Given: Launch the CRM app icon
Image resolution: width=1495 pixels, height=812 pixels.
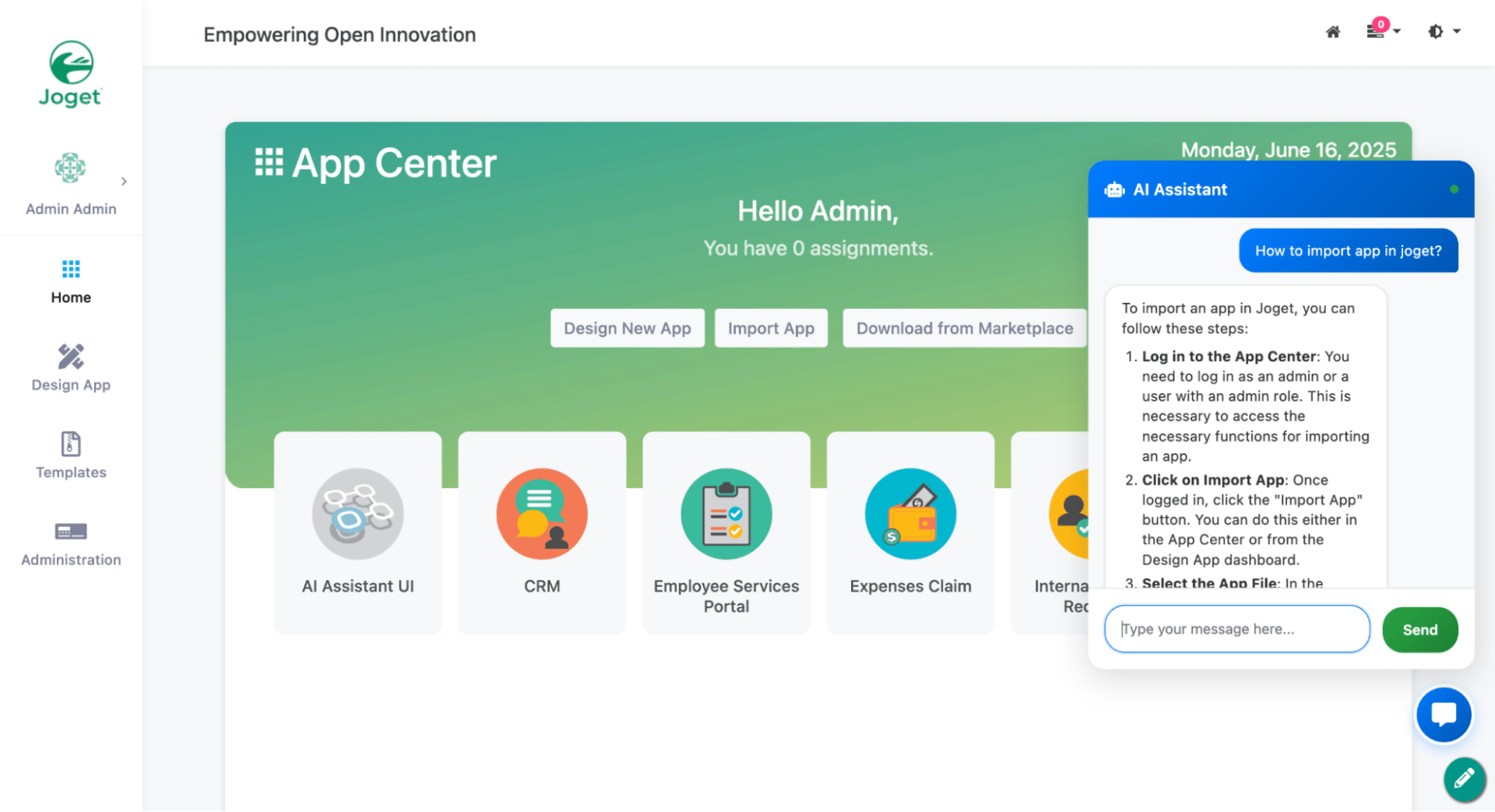Looking at the screenshot, I should [x=541, y=515].
